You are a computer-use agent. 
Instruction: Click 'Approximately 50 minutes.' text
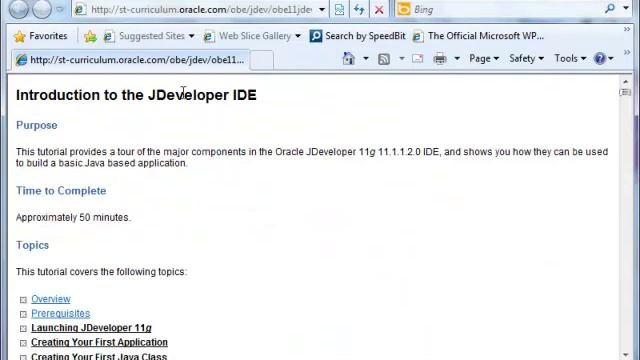73,218
